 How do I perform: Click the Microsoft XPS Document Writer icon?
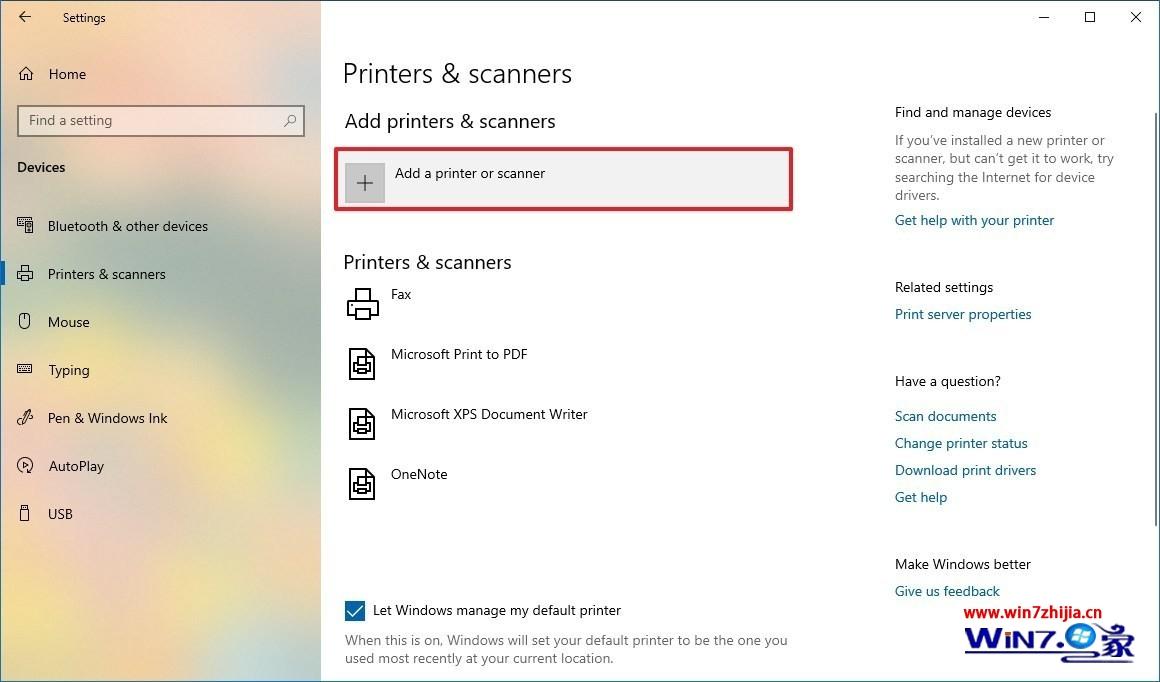362,424
